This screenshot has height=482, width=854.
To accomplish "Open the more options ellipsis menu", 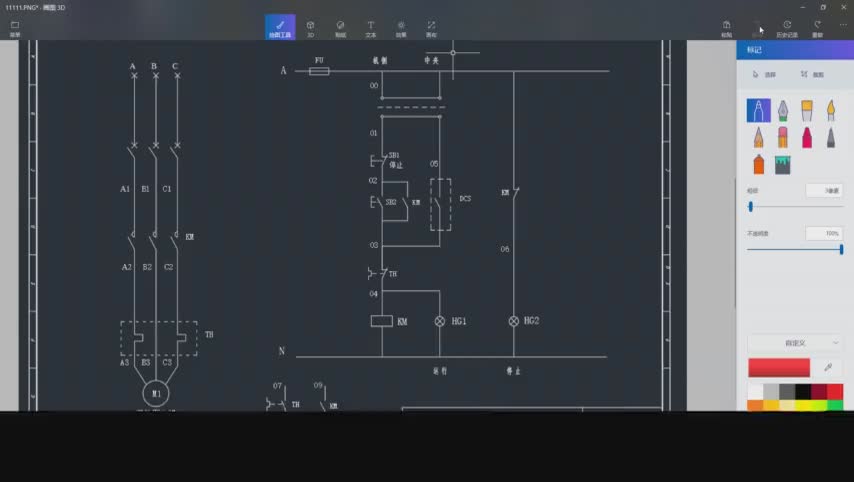I will pyautogui.click(x=843, y=25).
